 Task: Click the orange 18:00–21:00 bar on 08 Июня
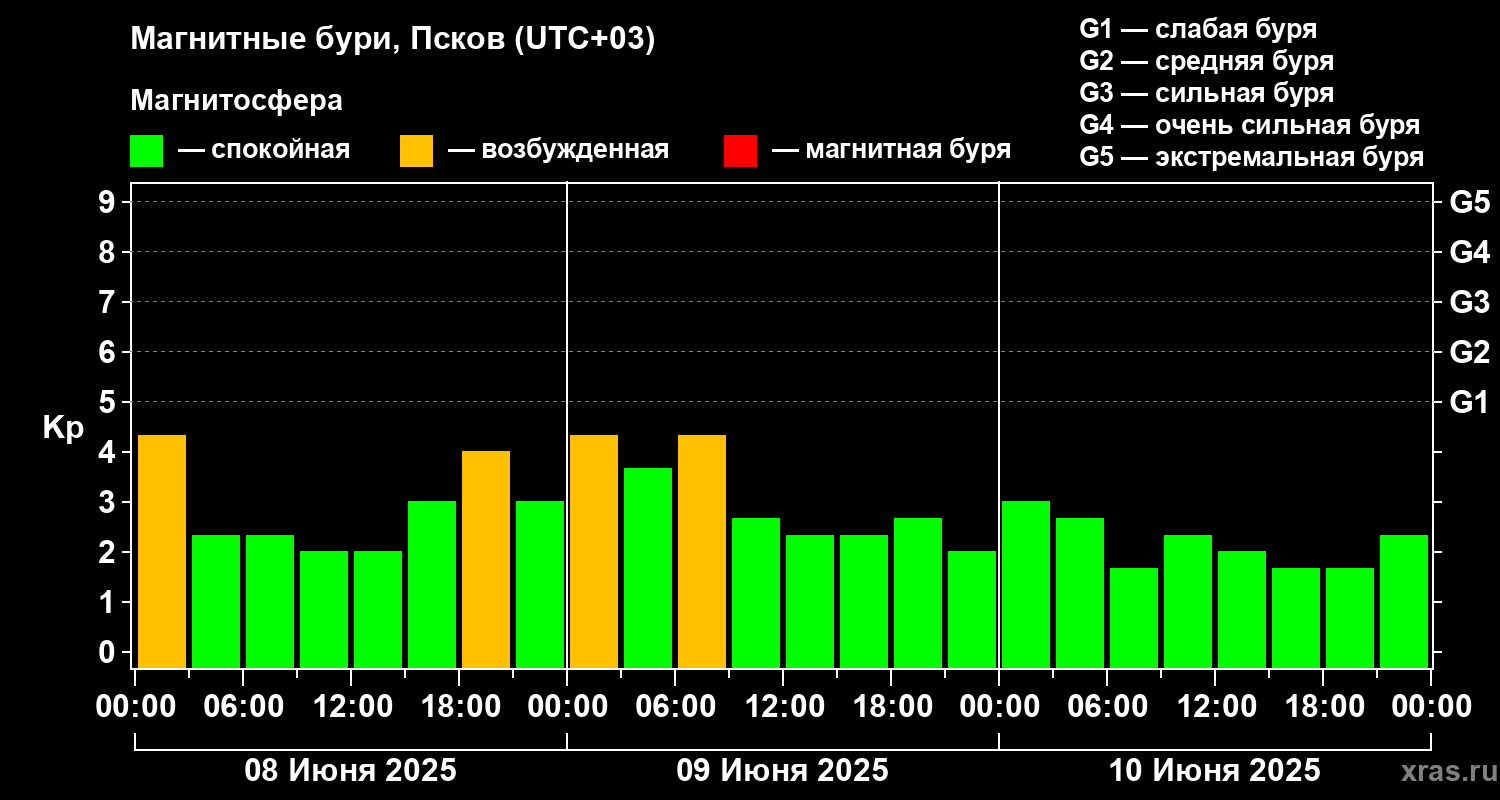coord(486,559)
